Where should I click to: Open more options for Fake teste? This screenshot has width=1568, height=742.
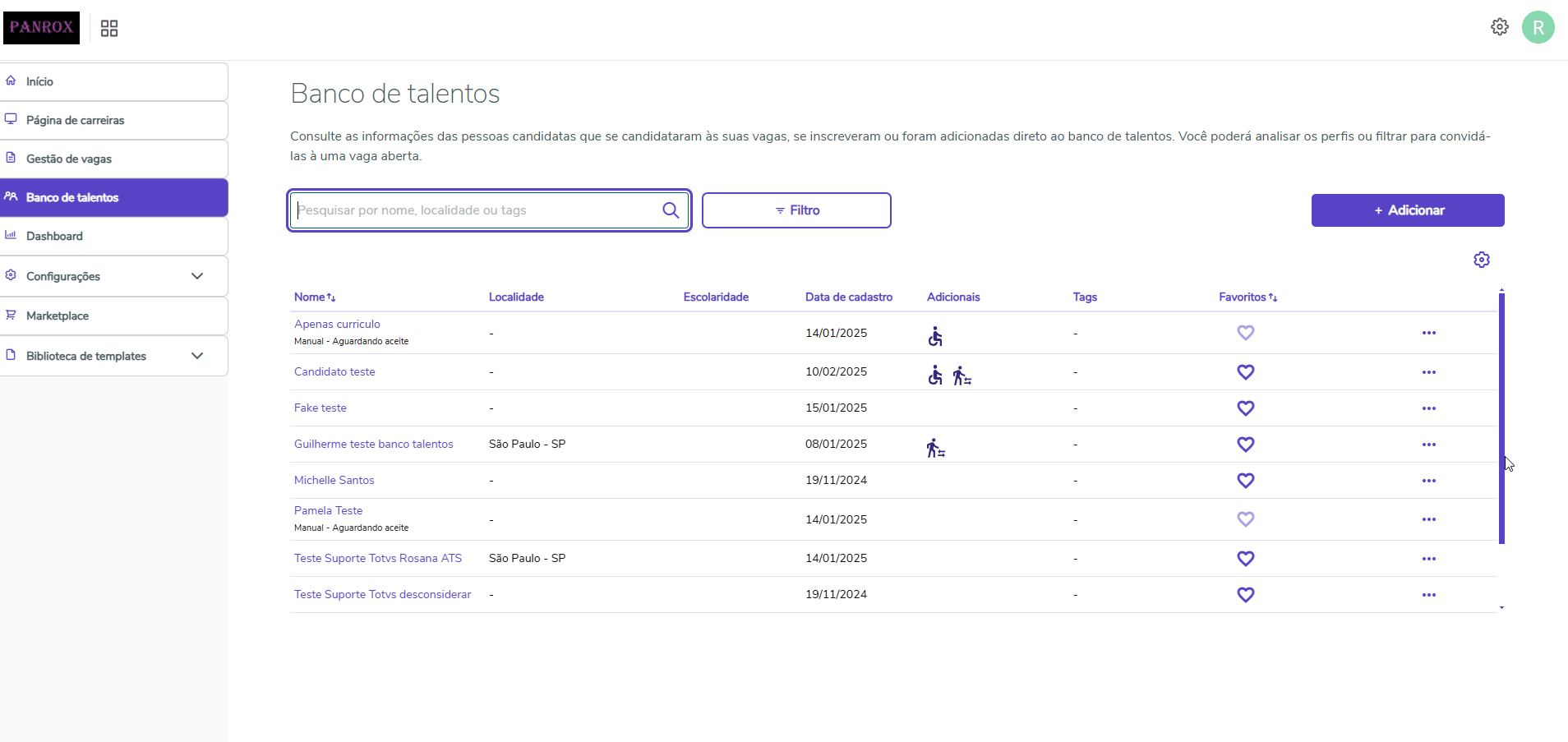coord(1429,408)
